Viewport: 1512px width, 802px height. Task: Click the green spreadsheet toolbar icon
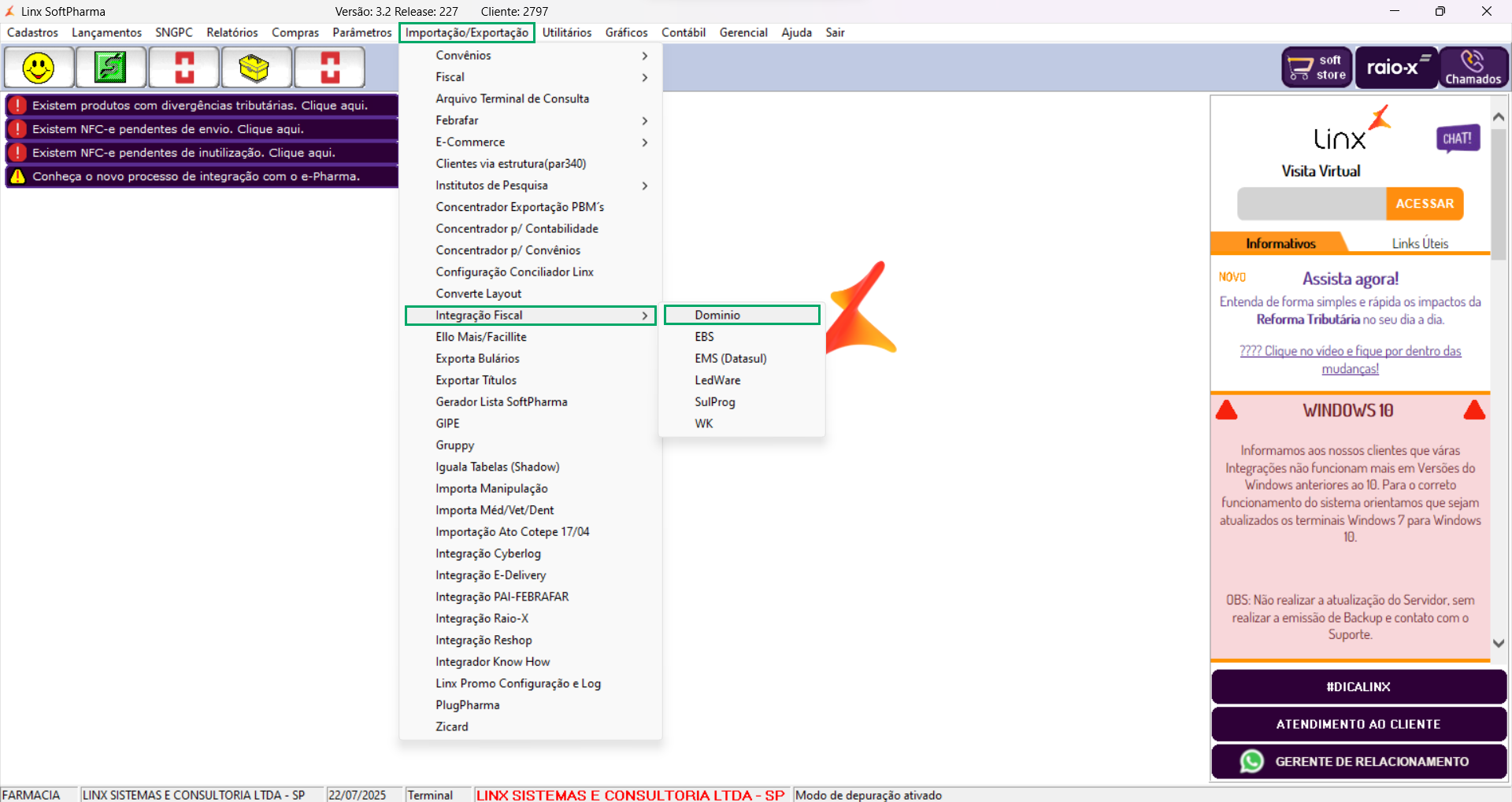(x=110, y=68)
